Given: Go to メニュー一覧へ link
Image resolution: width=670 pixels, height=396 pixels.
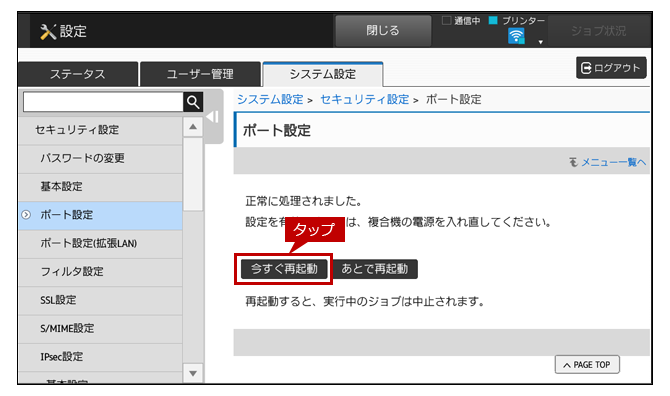Looking at the screenshot, I should 613,162.
